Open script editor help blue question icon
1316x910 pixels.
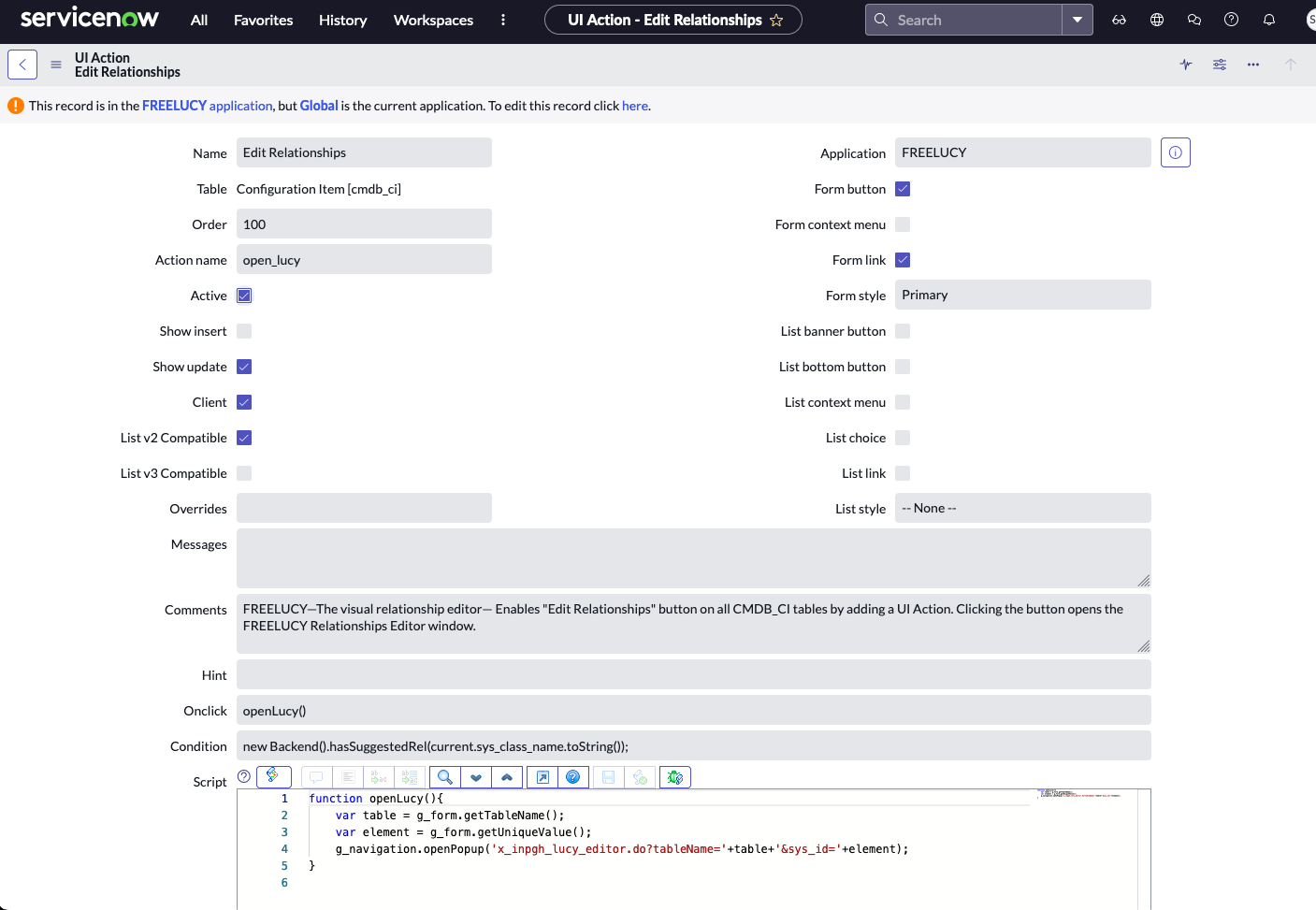pyautogui.click(x=573, y=777)
